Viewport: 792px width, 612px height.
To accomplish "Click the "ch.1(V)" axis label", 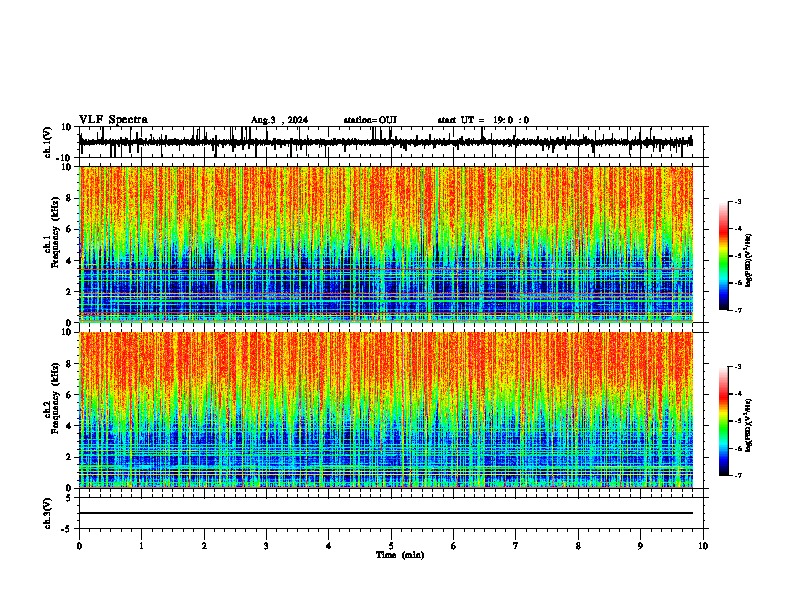I will point(47,142).
